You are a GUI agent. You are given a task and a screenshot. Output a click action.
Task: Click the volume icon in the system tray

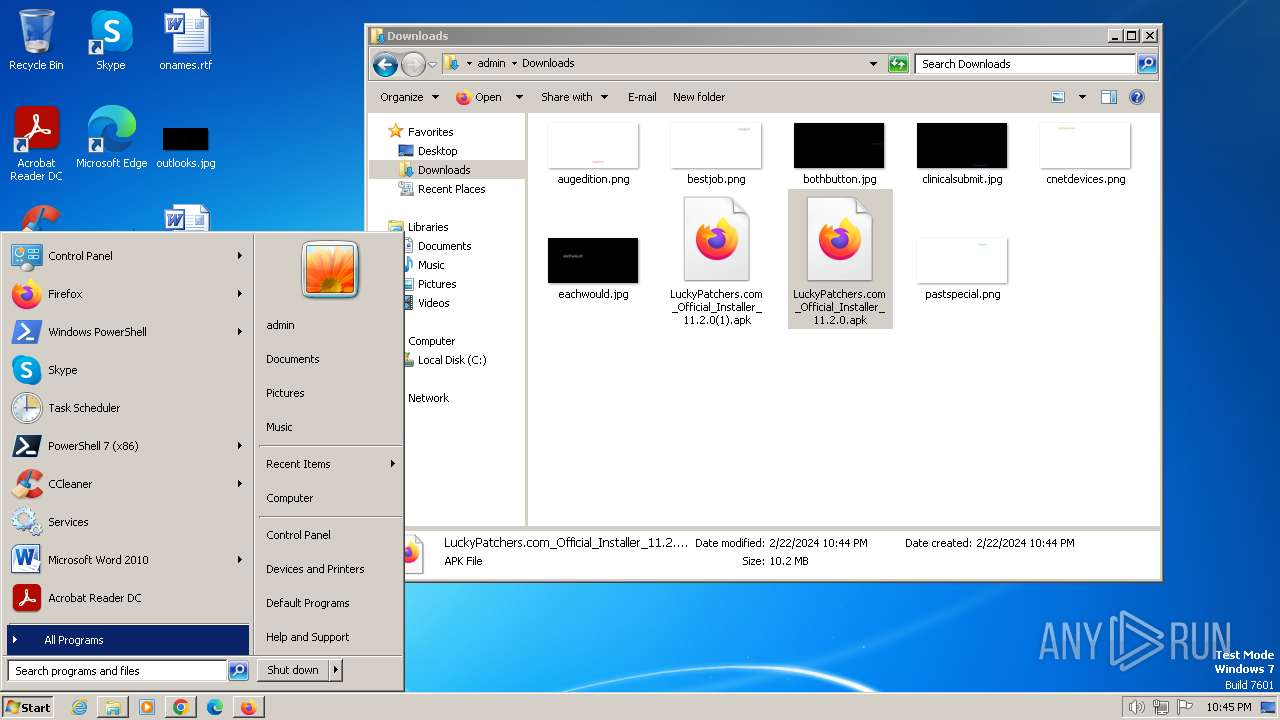[1136, 707]
